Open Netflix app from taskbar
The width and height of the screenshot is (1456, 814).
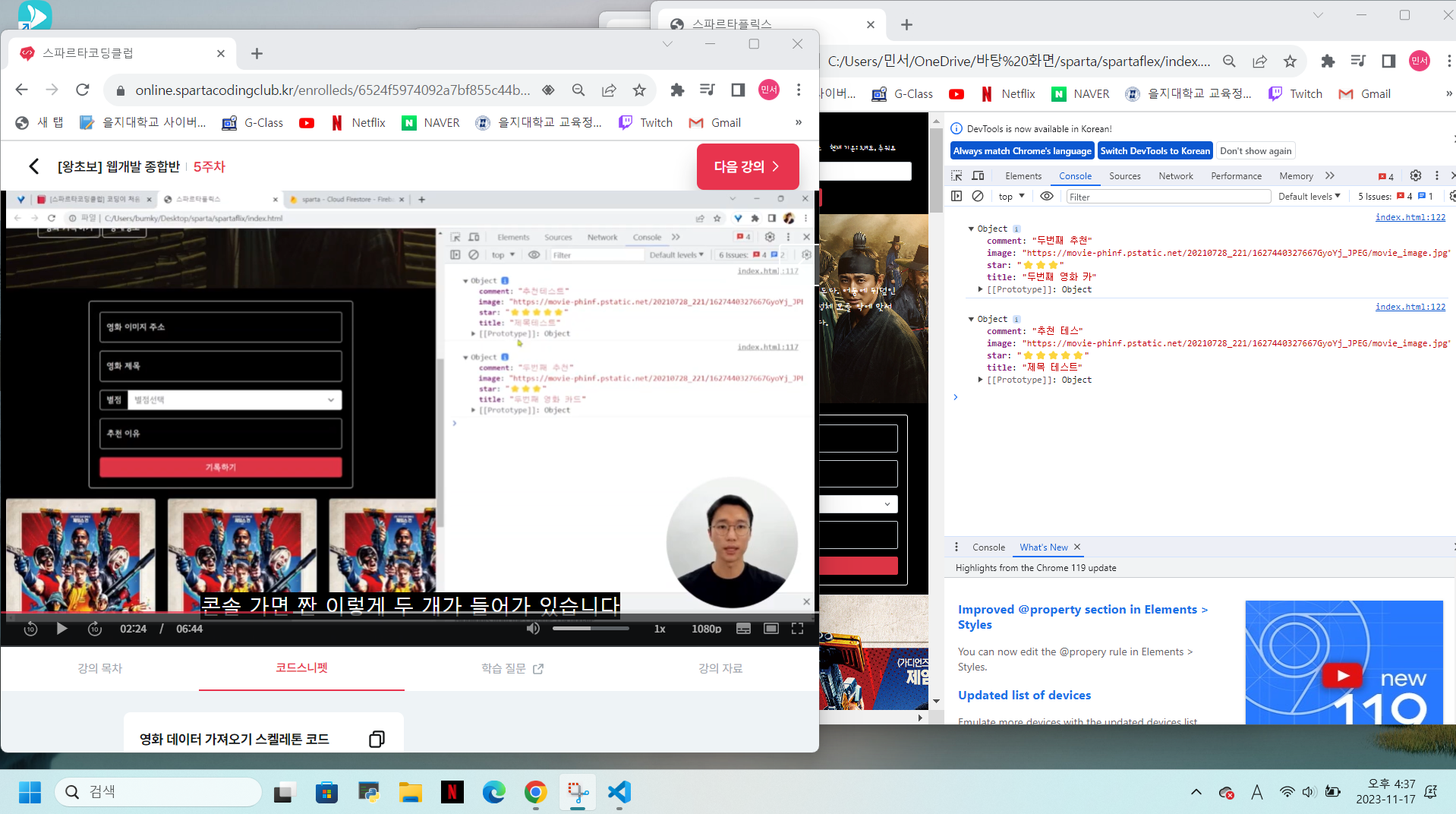point(452,792)
